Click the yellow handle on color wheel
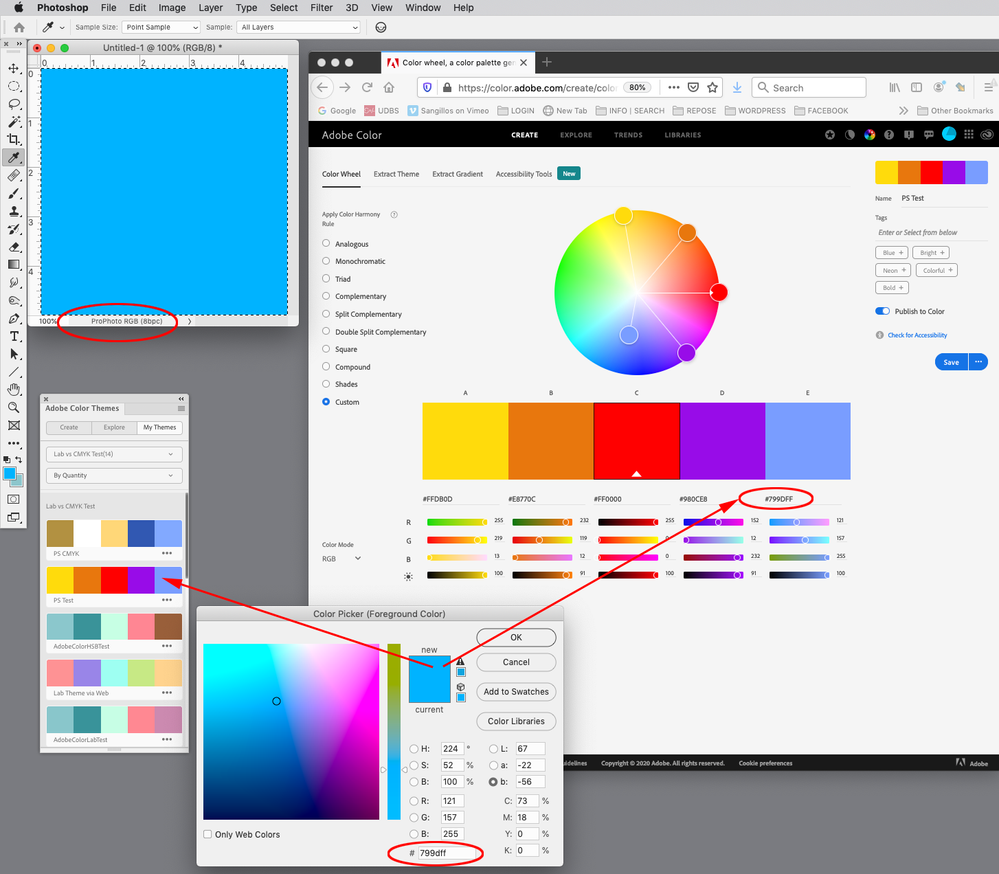This screenshot has width=999, height=874. click(x=623, y=215)
